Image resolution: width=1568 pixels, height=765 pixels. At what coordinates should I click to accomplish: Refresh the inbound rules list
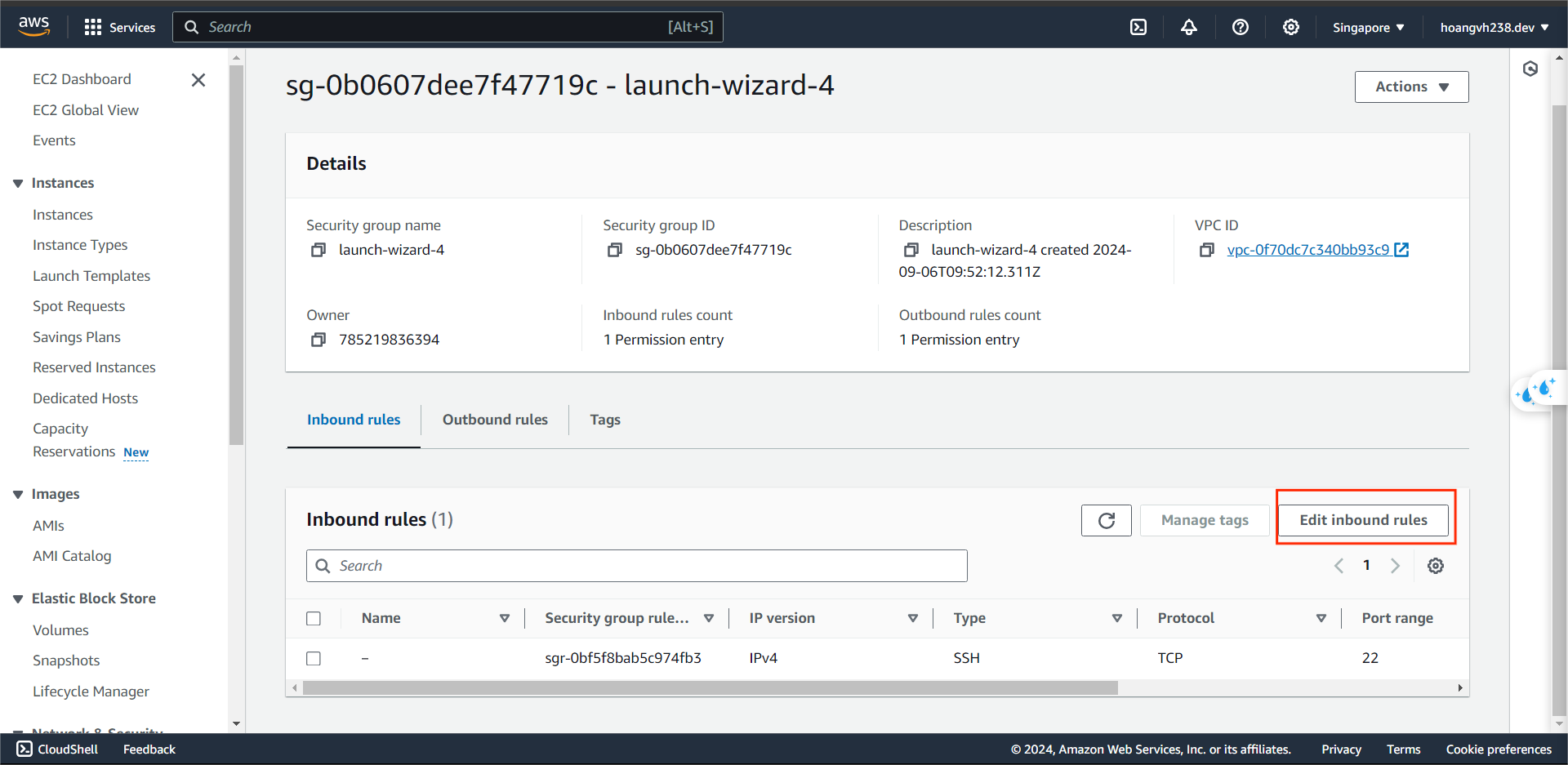pyautogui.click(x=1107, y=521)
